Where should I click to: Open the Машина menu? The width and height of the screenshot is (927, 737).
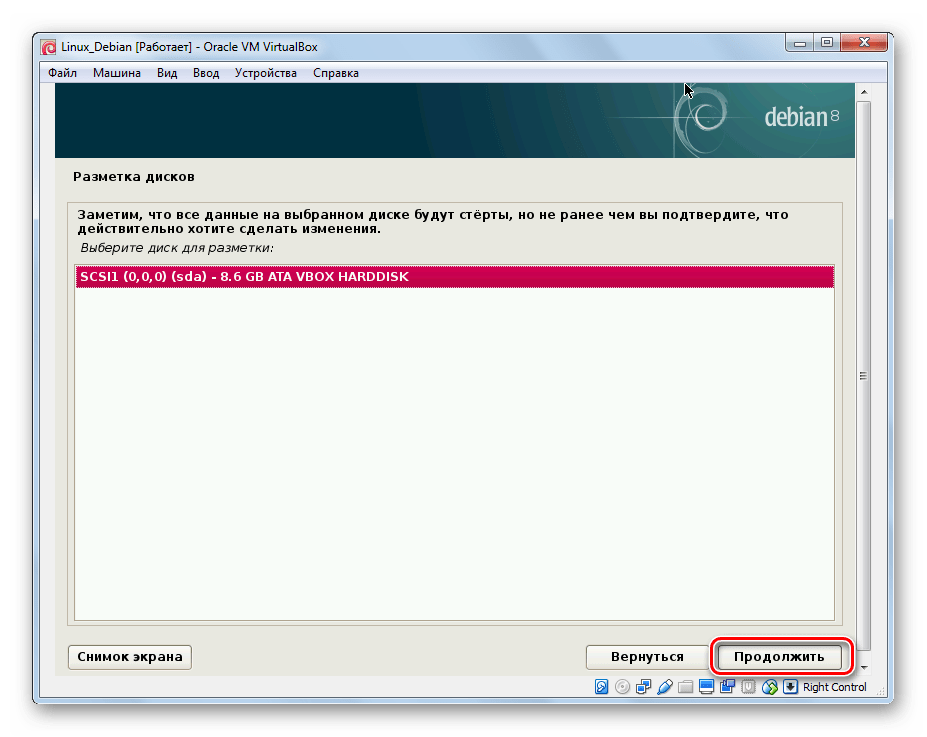pos(117,73)
